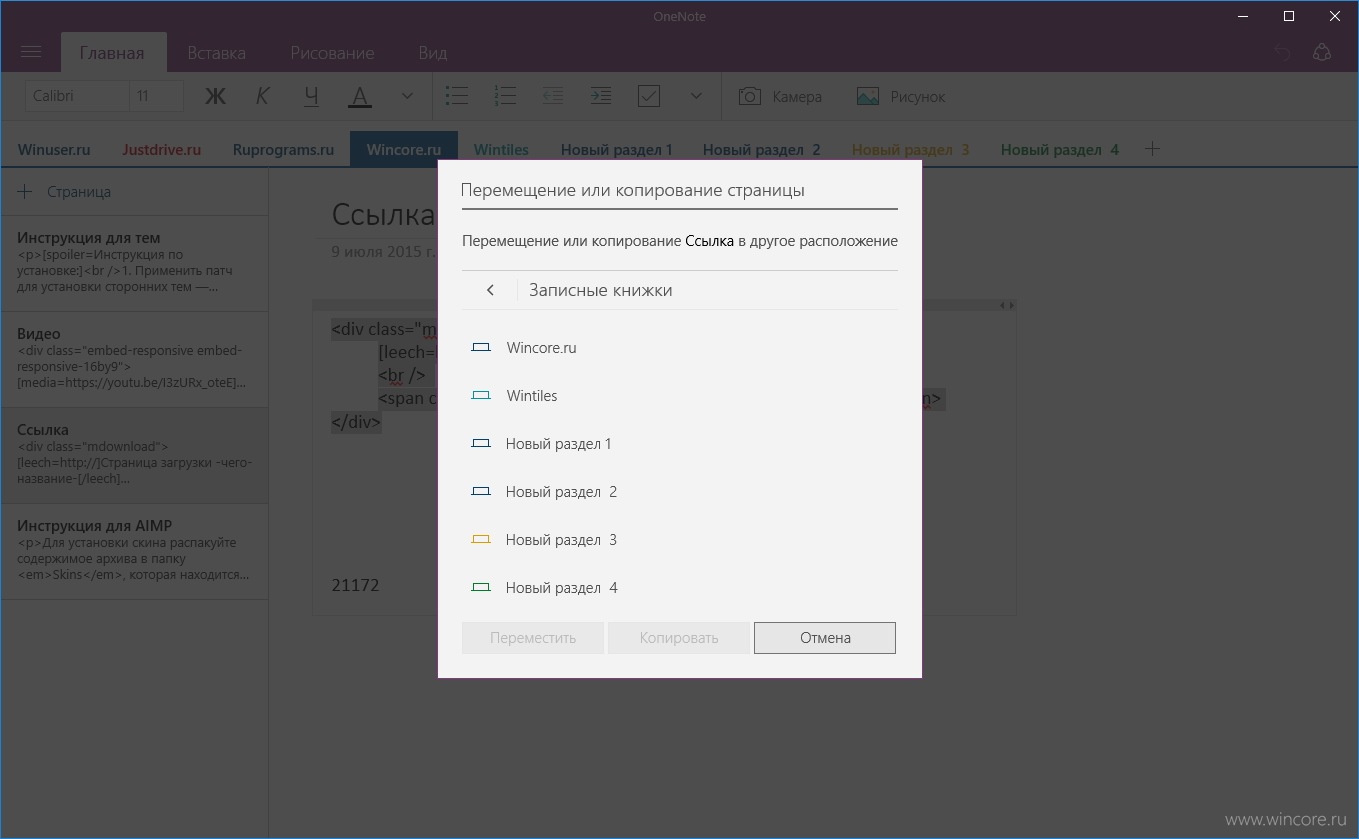Switch to the Главная ribbon tab
Image resolution: width=1359 pixels, height=839 pixels.
click(x=112, y=53)
